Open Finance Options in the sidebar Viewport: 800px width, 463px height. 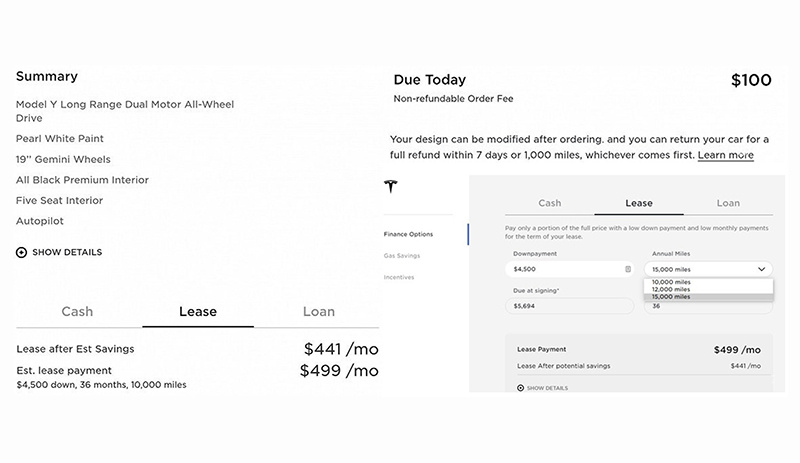pos(408,234)
